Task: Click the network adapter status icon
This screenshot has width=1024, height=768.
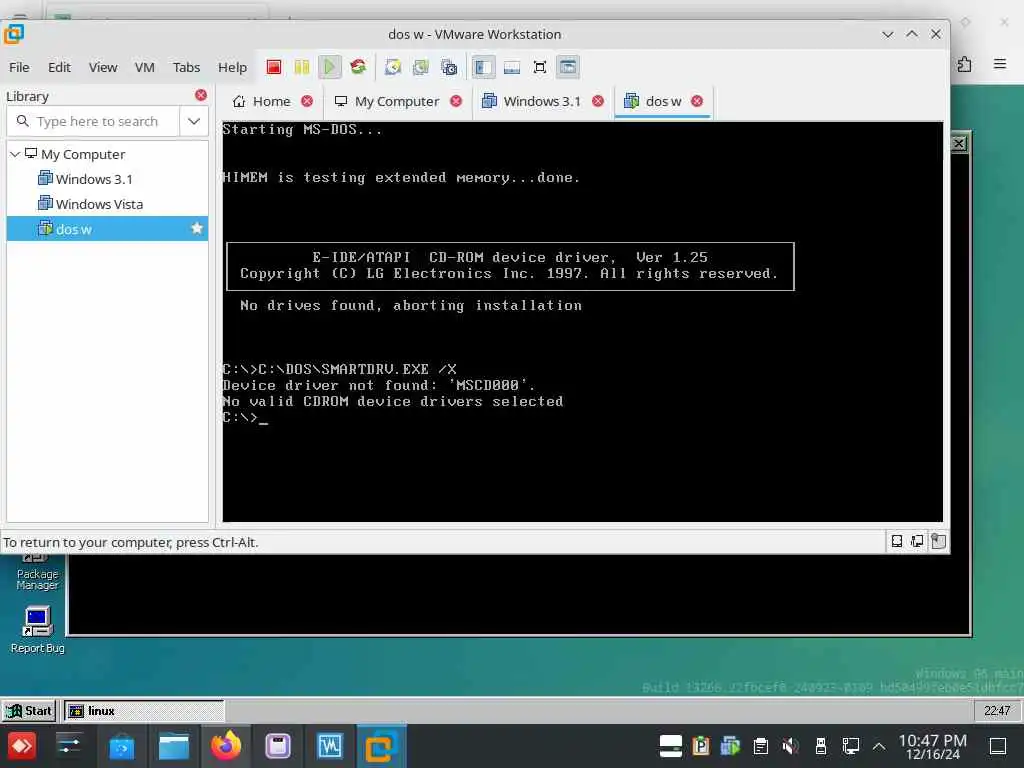Action: click(x=917, y=541)
